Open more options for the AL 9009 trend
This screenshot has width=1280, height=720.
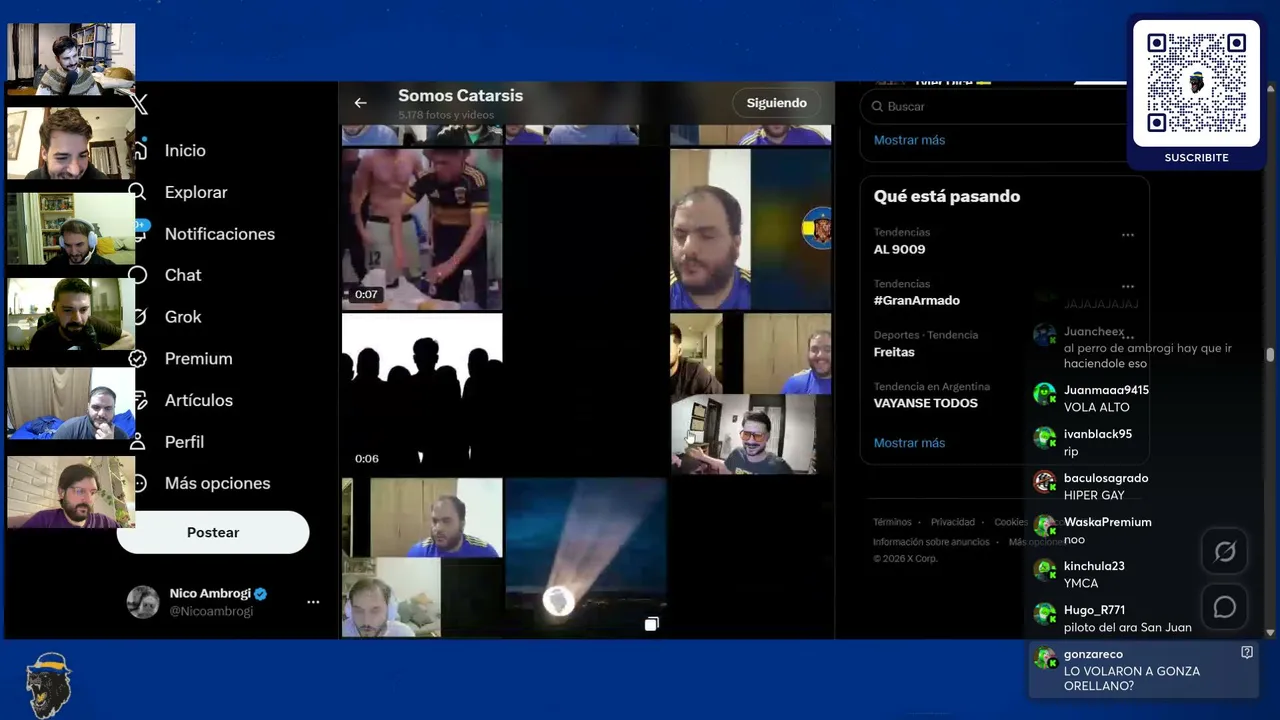pos(1128,235)
